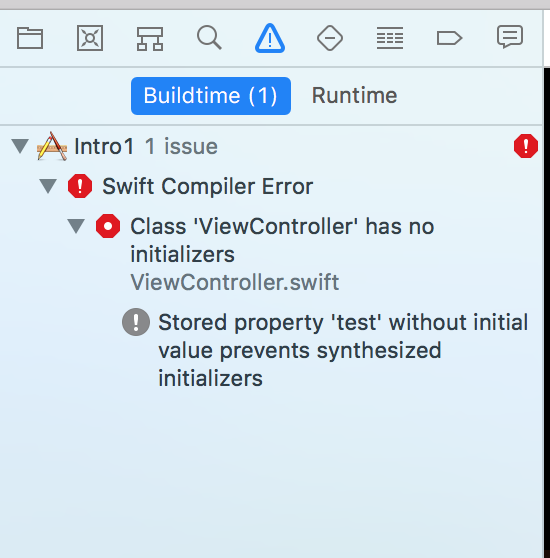
Task: Open the Test navigator diamond icon
Action: [x=330, y=38]
